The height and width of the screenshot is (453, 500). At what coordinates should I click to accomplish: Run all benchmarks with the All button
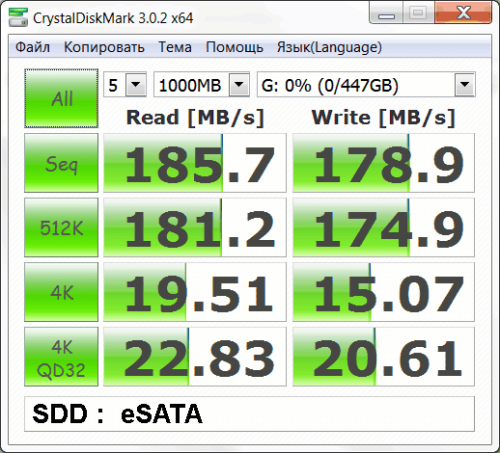point(61,98)
